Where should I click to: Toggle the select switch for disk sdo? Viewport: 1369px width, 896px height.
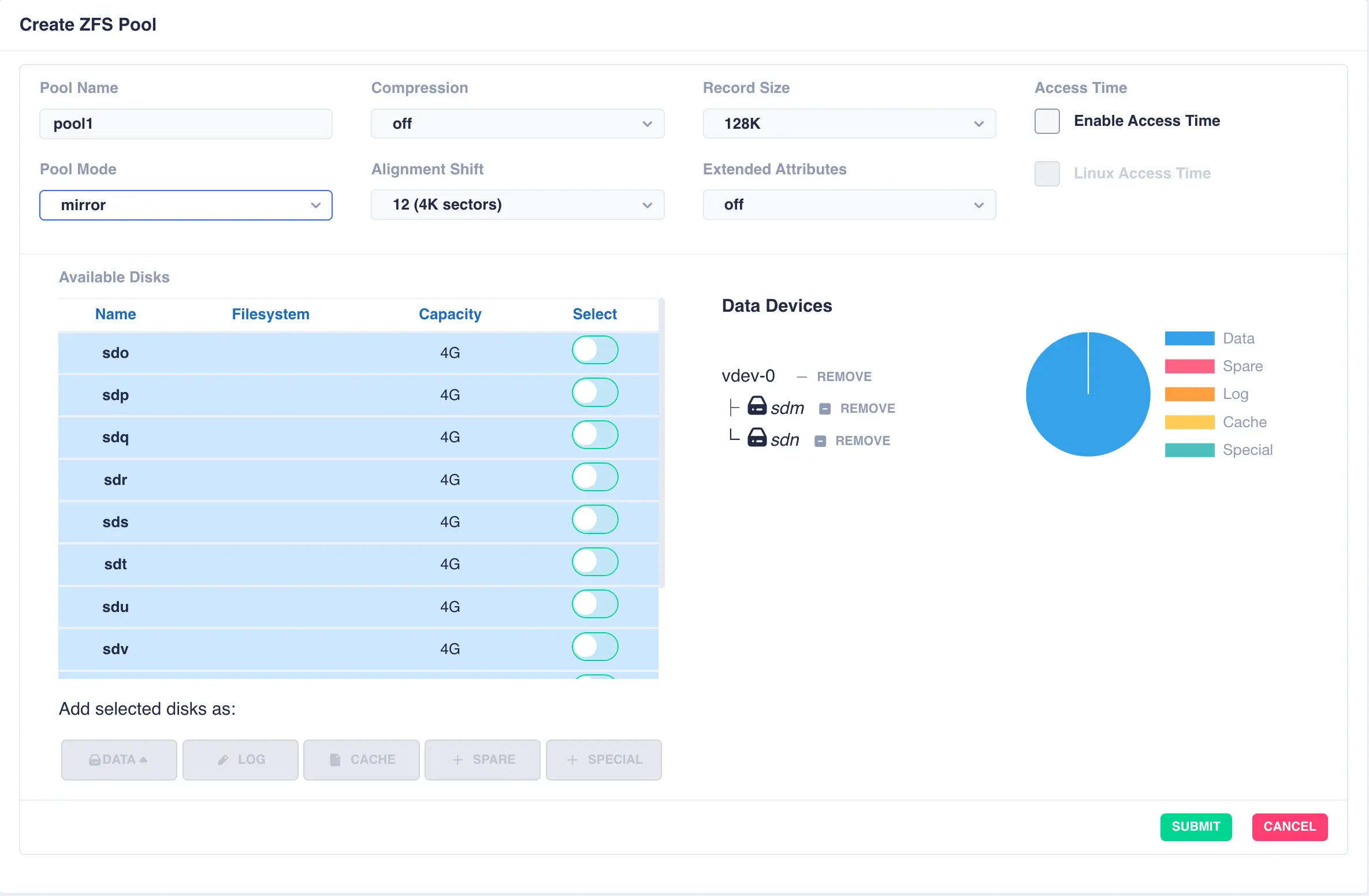tap(595, 350)
